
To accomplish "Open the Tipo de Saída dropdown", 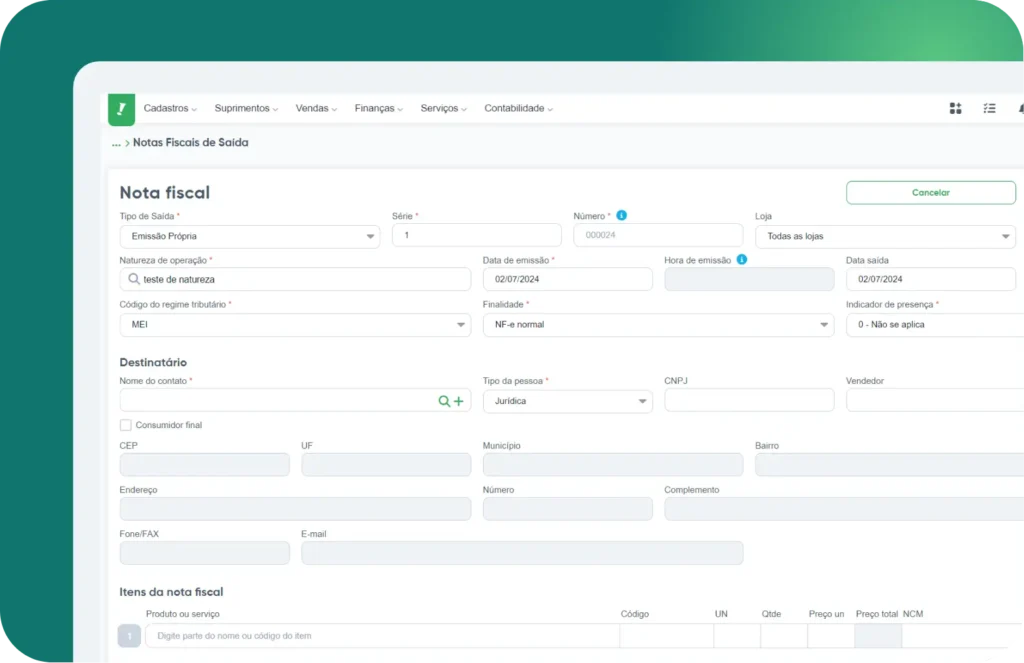I will (x=249, y=236).
